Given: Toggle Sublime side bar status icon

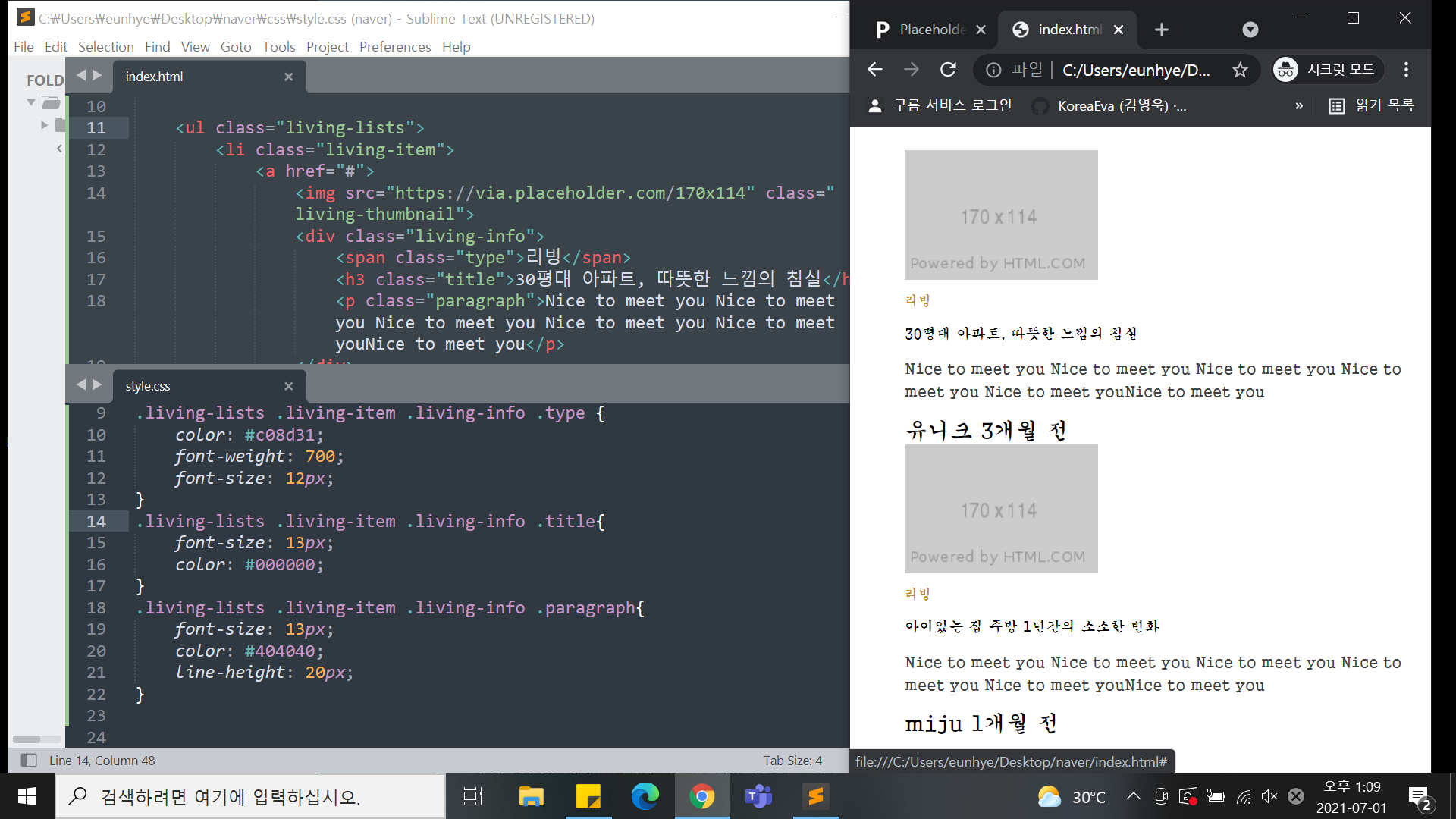Looking at the screenshot, I should point(29,760).
